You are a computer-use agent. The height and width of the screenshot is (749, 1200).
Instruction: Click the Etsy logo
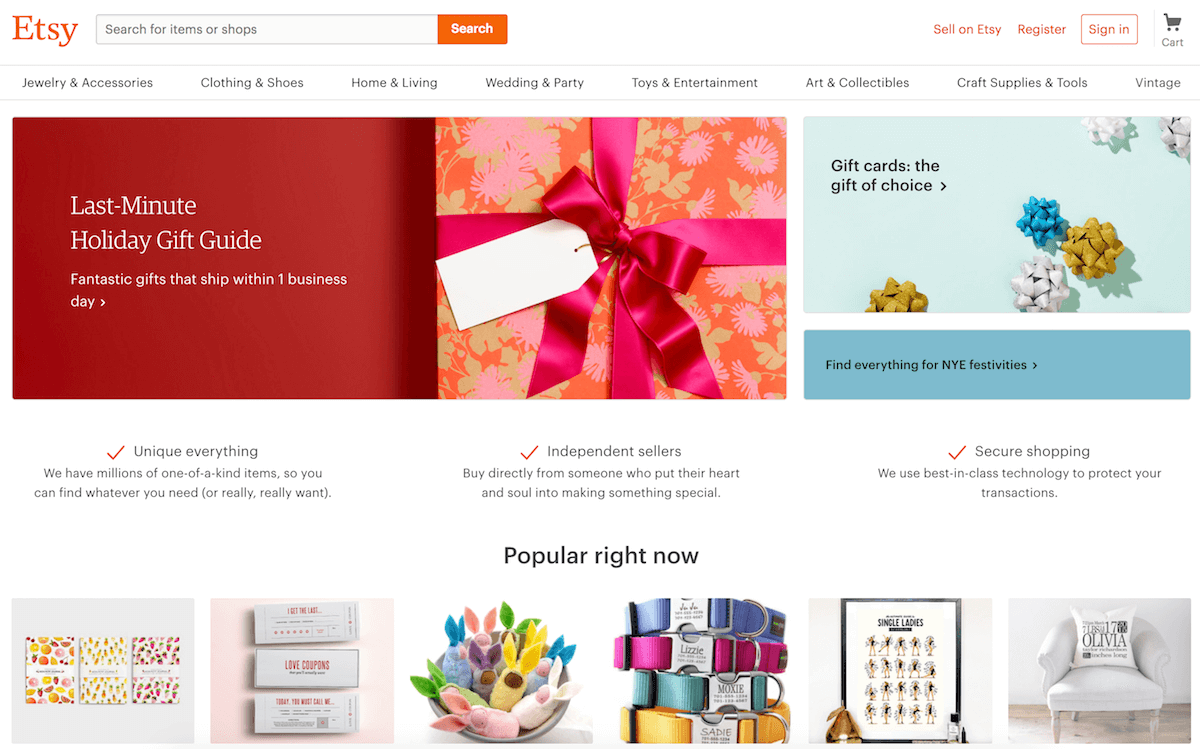click(45, 29)
